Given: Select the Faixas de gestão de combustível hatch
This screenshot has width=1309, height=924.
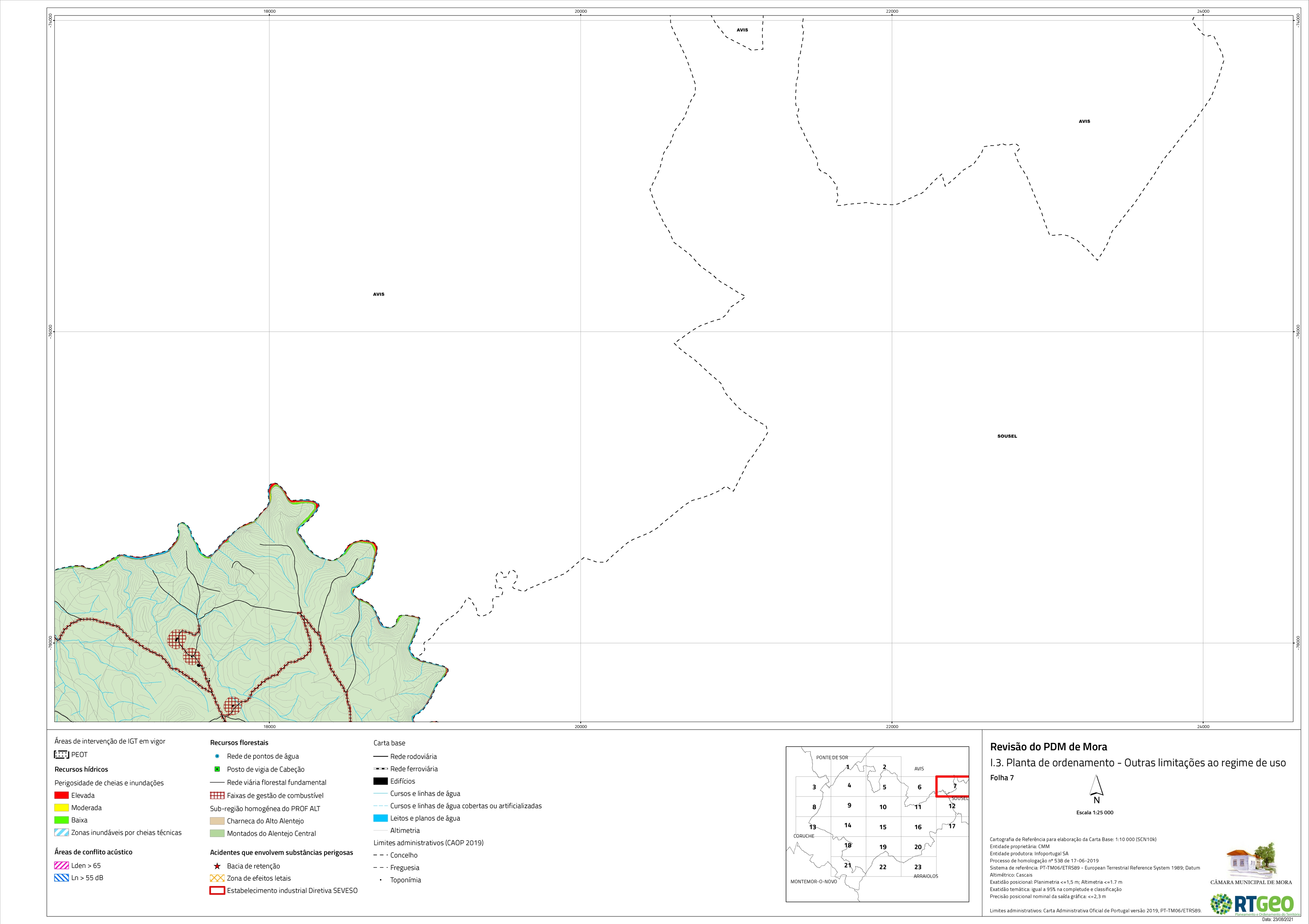Looking at the screenshot, I should pyautogui.click(x=217, y=795).
